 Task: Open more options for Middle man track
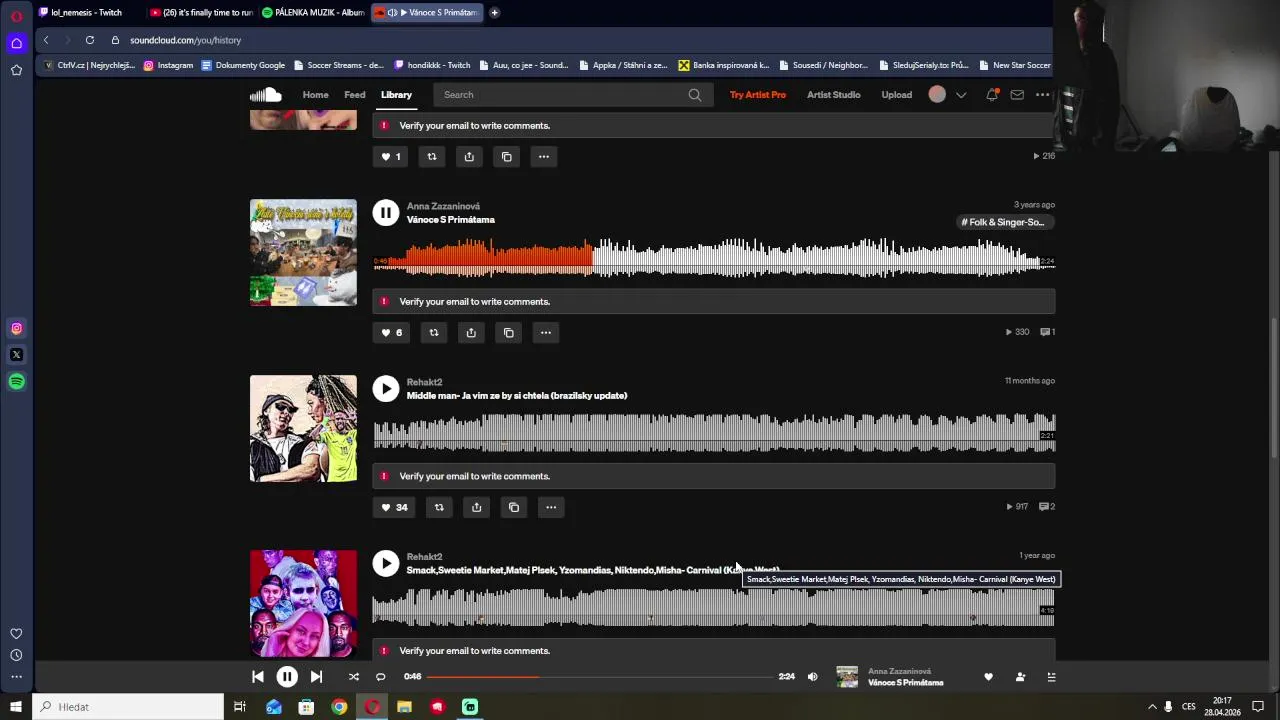(x=551, y=507)
